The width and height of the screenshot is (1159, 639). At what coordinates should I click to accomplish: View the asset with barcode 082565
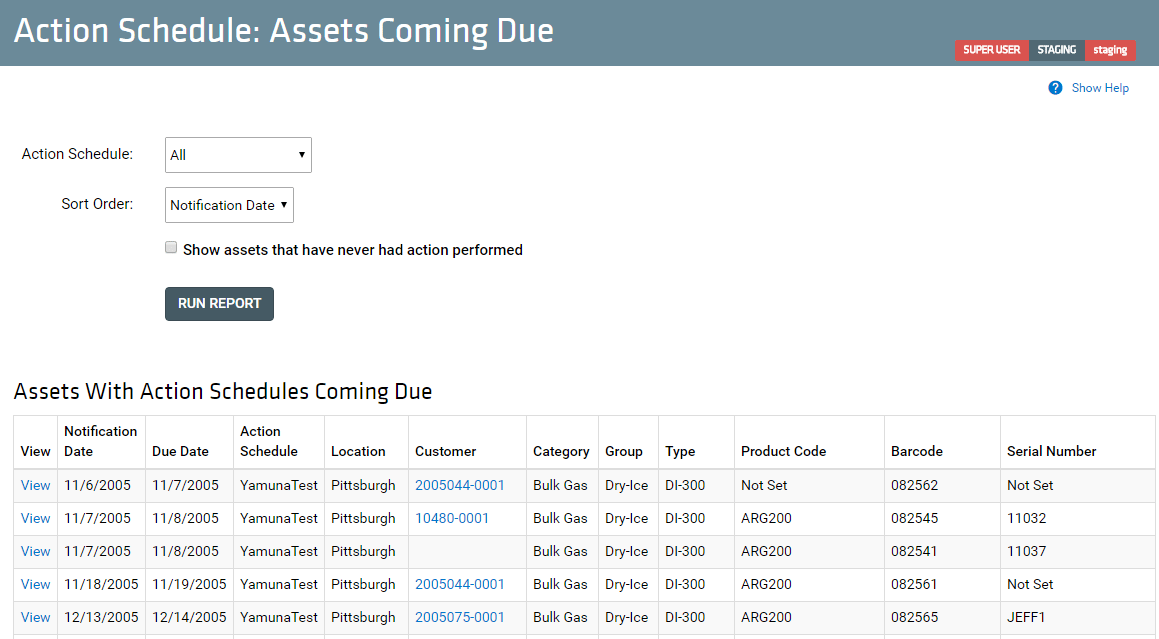pos(35,617)
